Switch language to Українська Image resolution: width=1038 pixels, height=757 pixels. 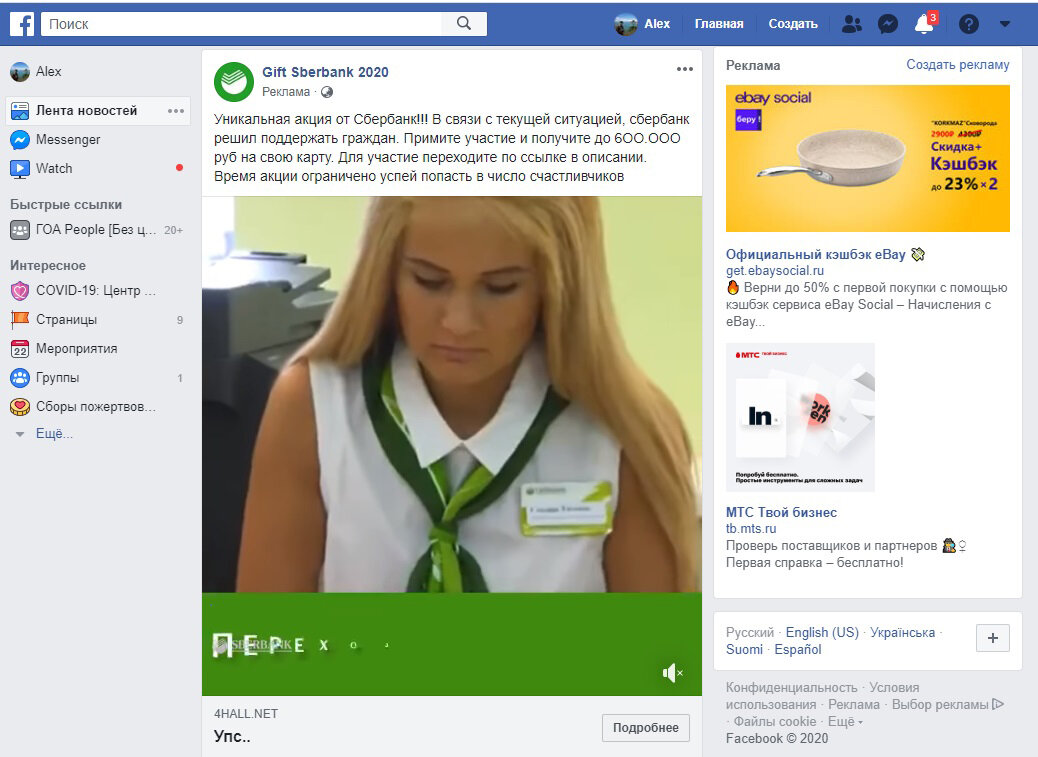[902, 633]
